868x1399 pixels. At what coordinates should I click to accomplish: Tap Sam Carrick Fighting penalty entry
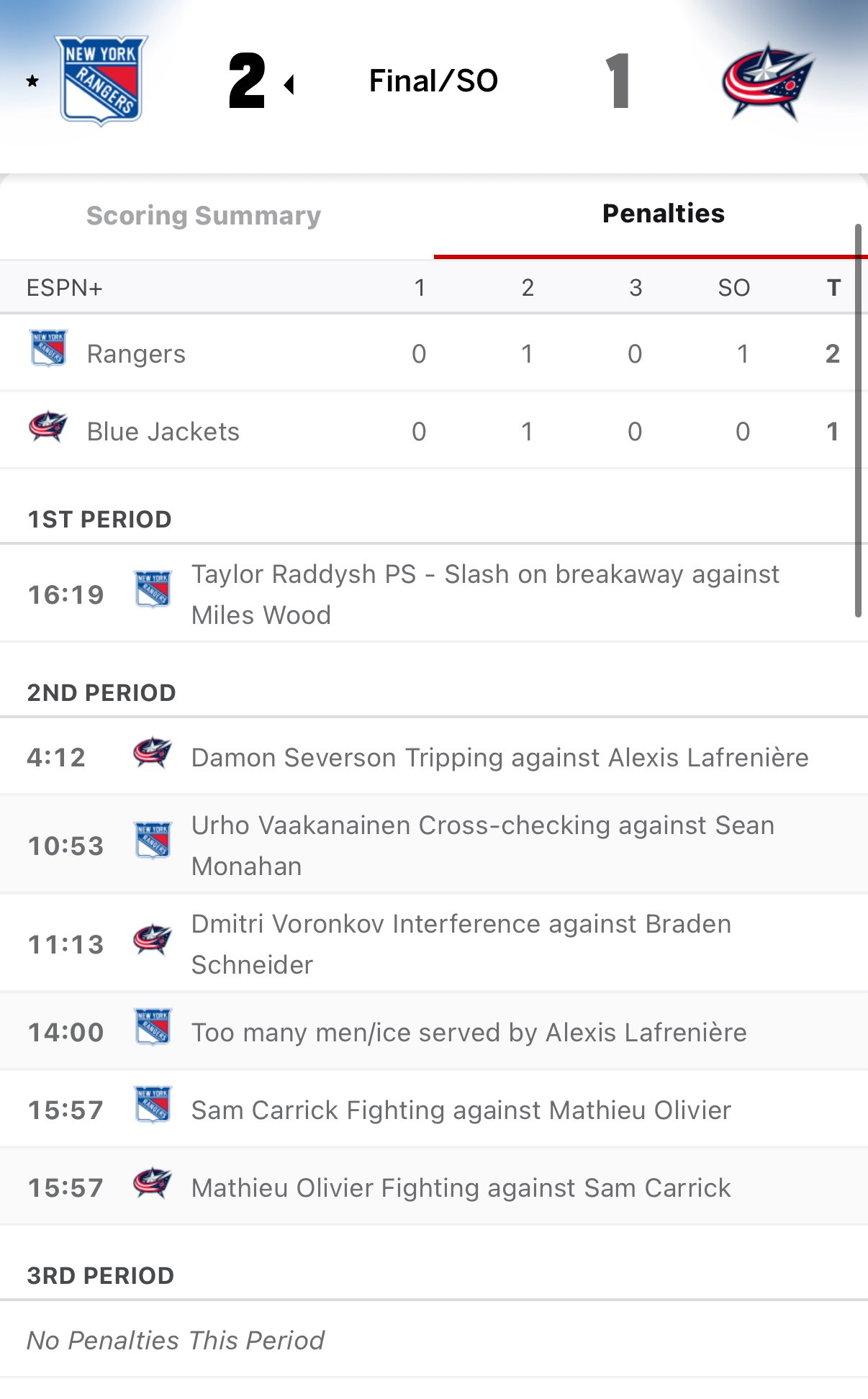pos(461,1110)
